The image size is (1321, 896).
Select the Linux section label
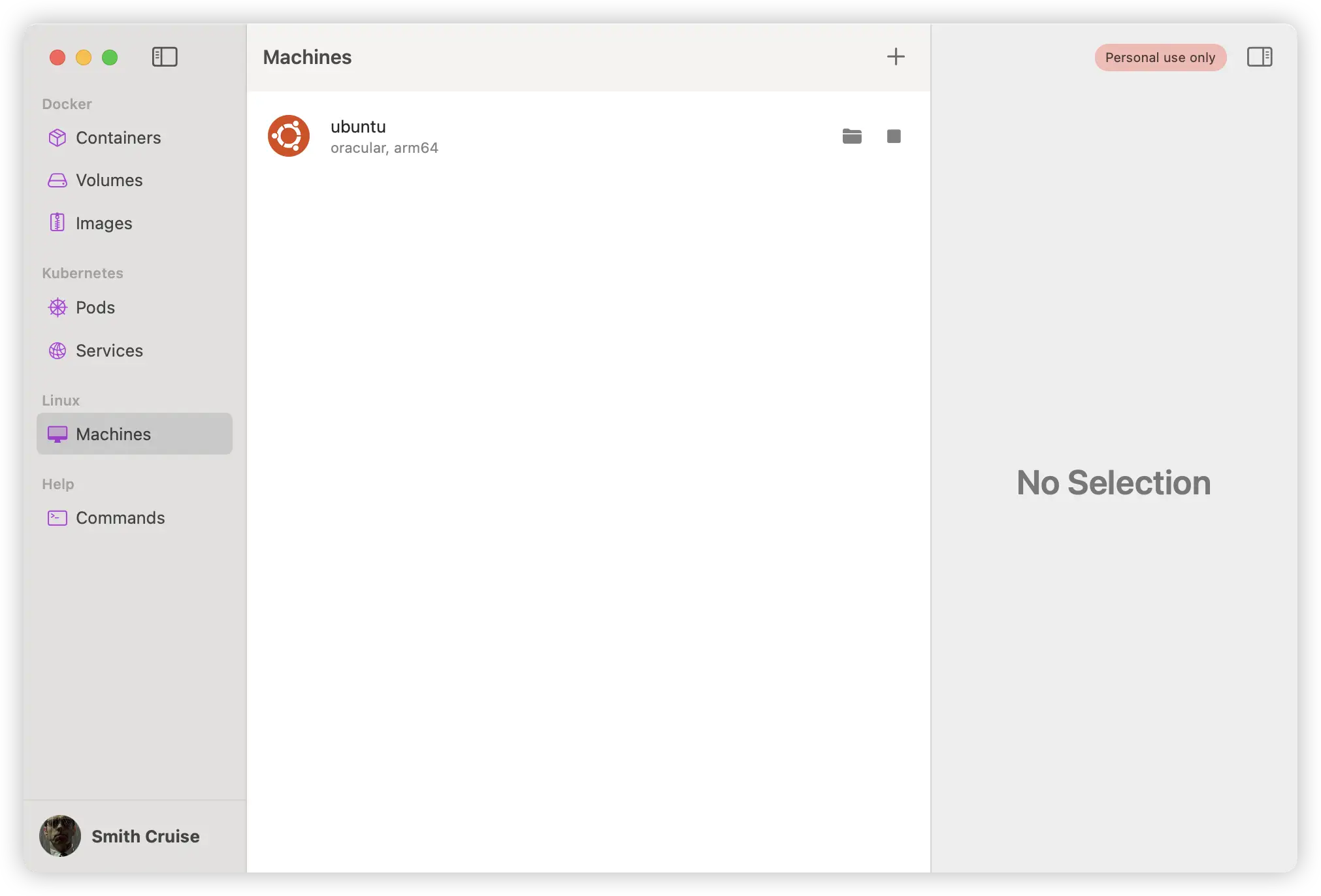pos(60,400)
